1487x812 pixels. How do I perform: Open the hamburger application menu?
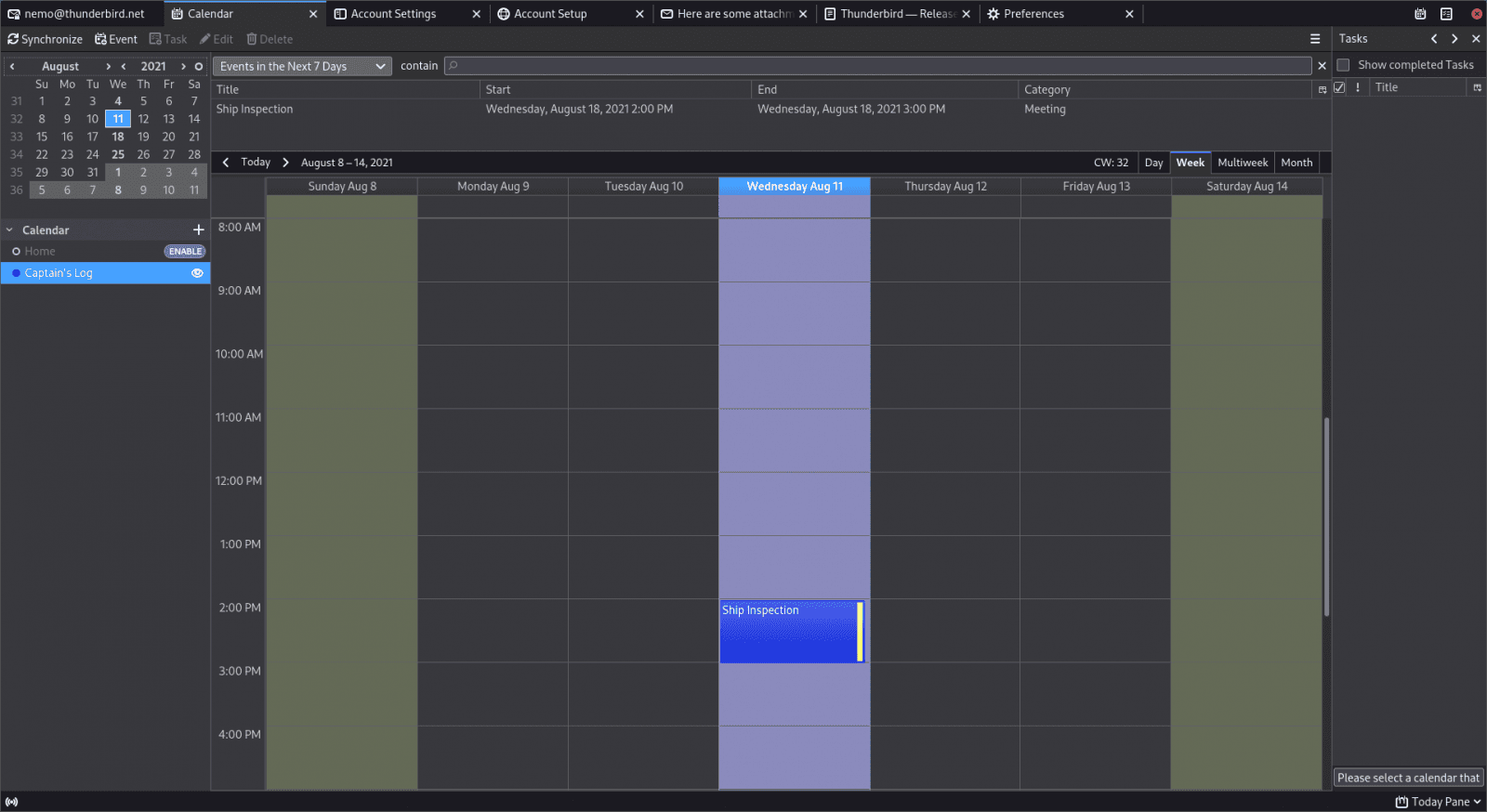tap(1314, 39)
